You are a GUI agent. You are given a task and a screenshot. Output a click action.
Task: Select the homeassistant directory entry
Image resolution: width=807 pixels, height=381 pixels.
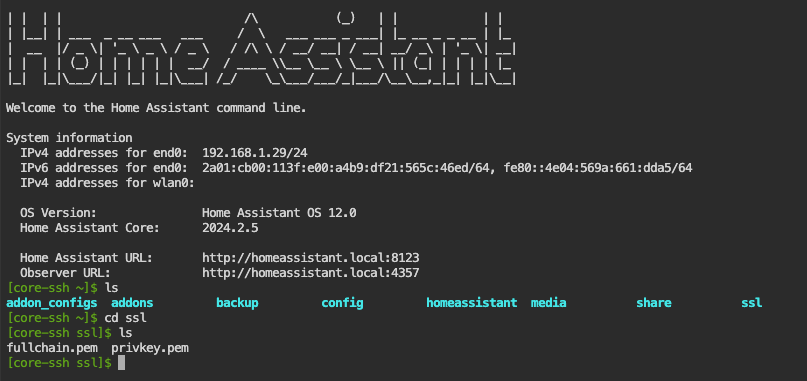471,303
